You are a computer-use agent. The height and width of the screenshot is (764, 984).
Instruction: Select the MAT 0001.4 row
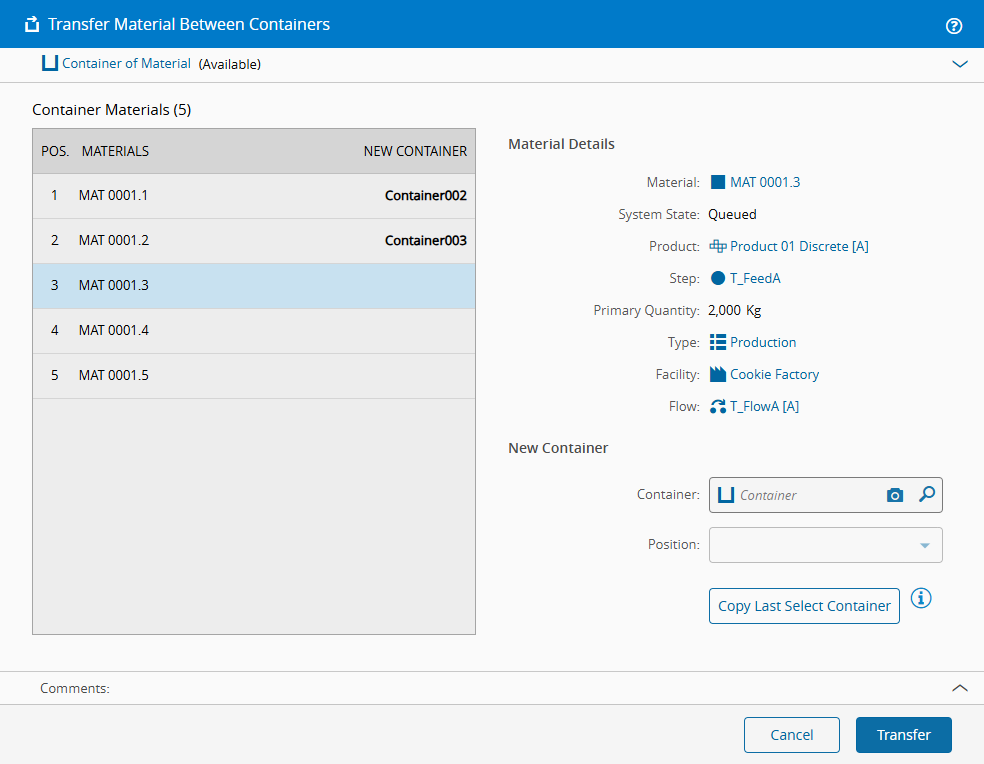pos(254,331)
